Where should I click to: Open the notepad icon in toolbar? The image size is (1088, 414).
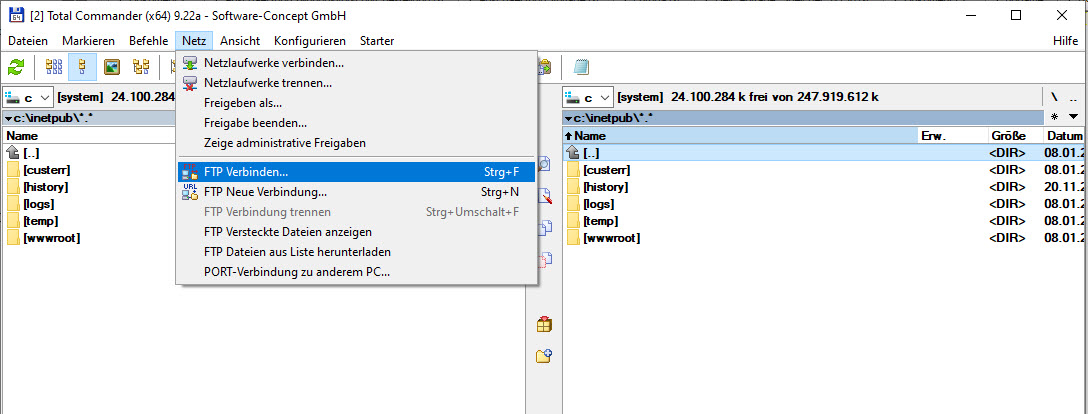click(x=581, y=67)
